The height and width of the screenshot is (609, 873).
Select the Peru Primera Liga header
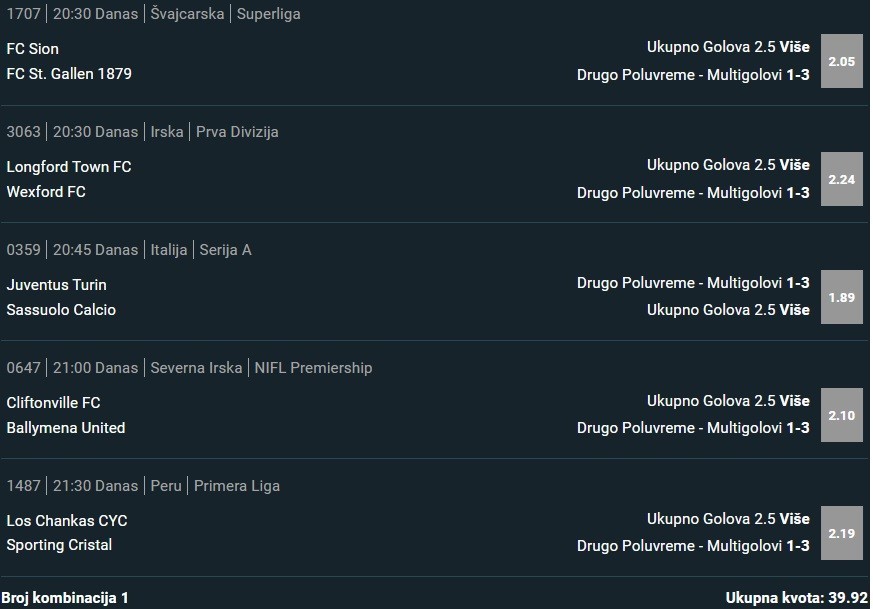pos(215,486)
